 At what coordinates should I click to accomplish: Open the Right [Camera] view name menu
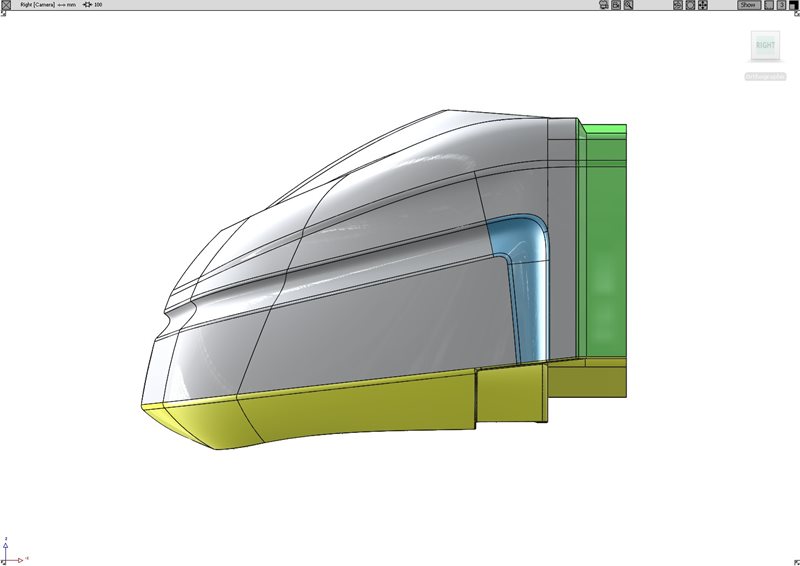point(40,5)
